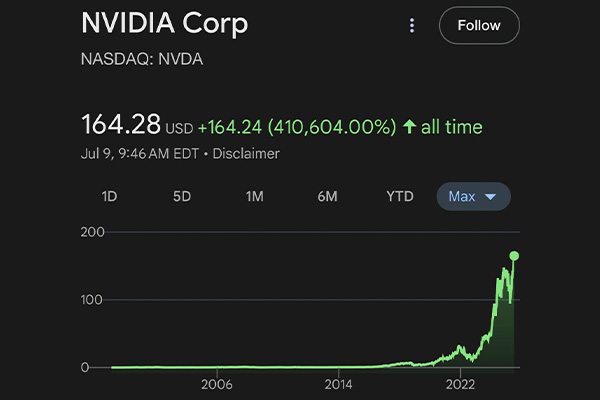The height and width of the screenshot is (400, 600).
Task: Click the 200 gridline label
Action: pos(93,232)
